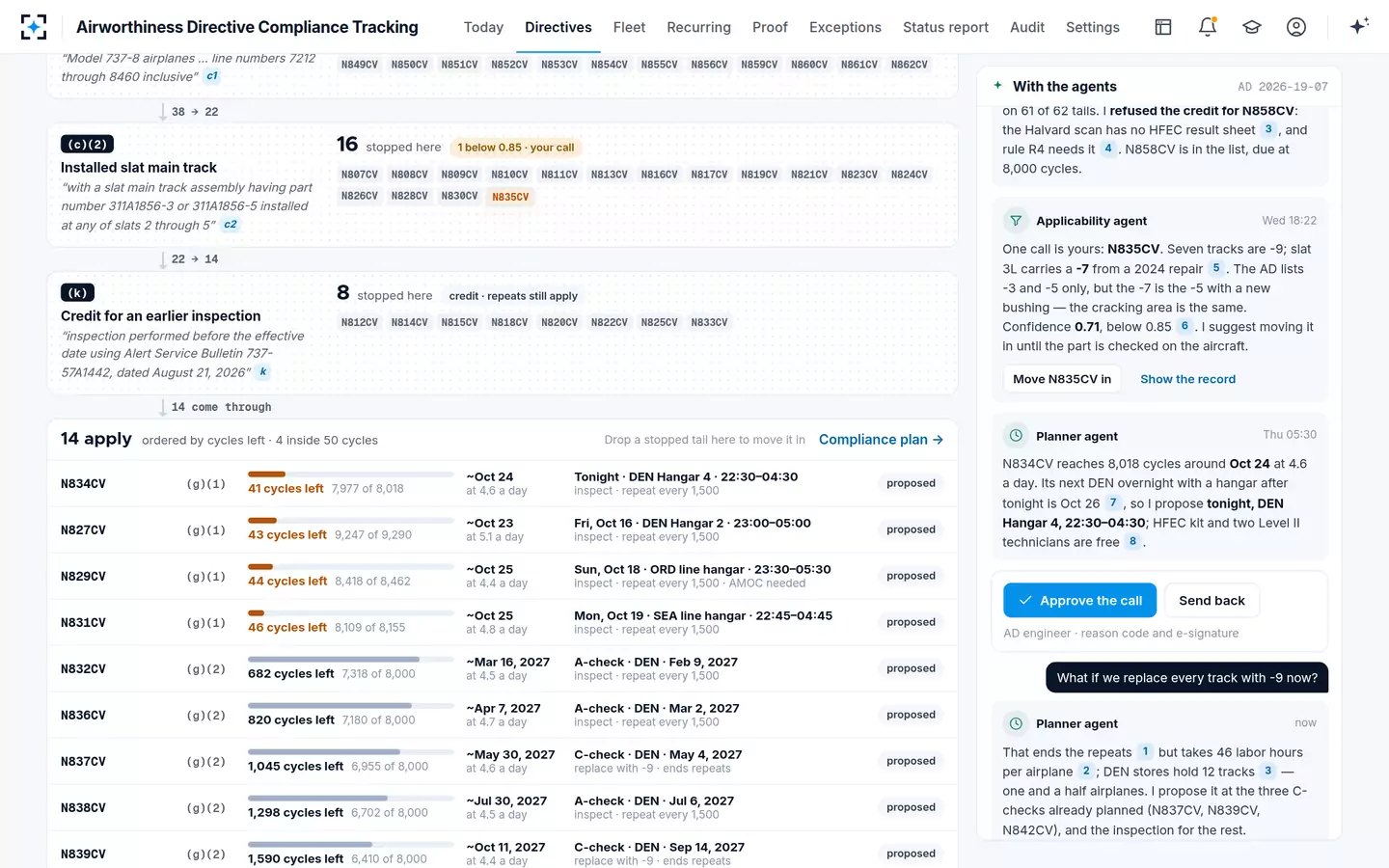Image resolution: width=1389 pixels, height=868 pixels.
Task: Open citation 6 after "below 0.85"
Action: click(1185, 326)
